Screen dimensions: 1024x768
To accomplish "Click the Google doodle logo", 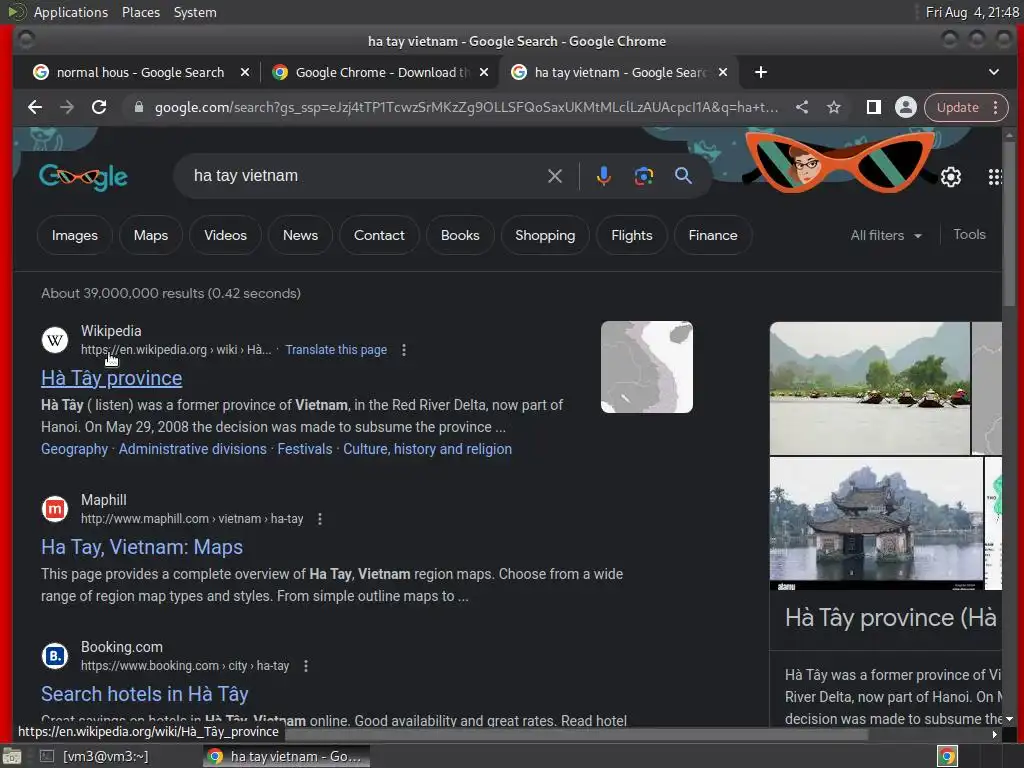I will coord(83,176).
